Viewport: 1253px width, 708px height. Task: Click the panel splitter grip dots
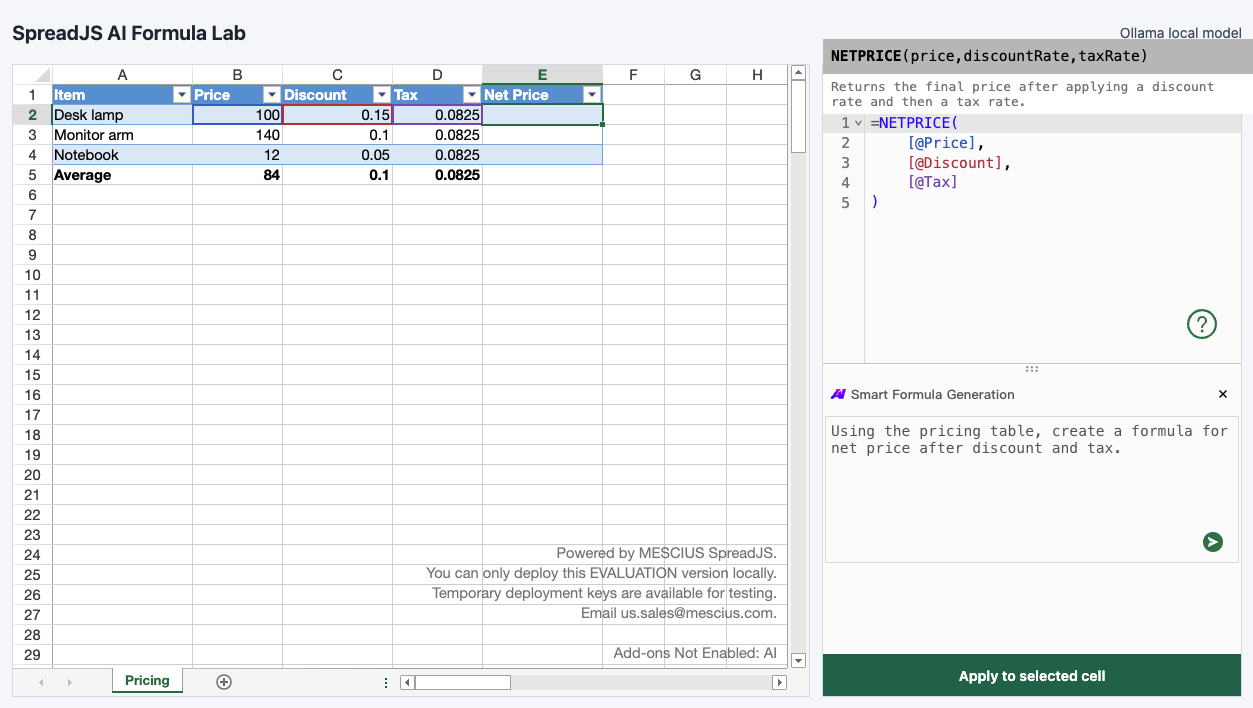point(1032,369)
